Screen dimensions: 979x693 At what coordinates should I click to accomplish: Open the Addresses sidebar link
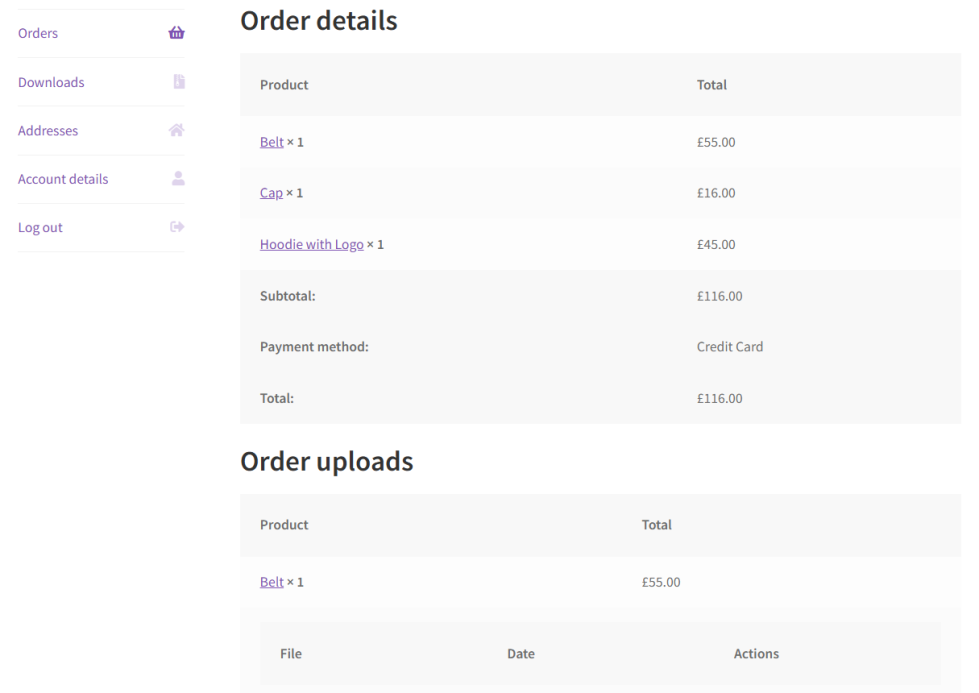(48, 130)
